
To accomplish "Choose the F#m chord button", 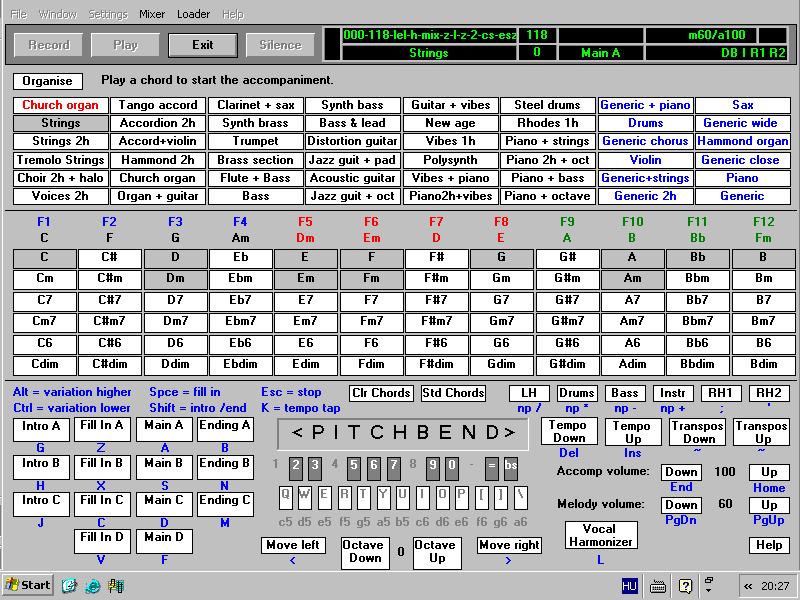I will (435, 278).
